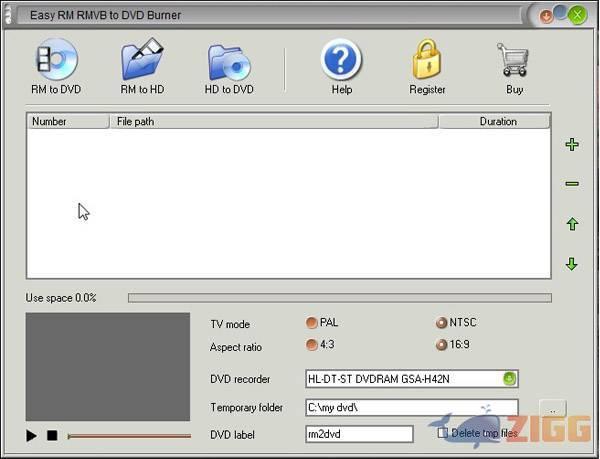Open the Help question mark icon

(341, 62)
